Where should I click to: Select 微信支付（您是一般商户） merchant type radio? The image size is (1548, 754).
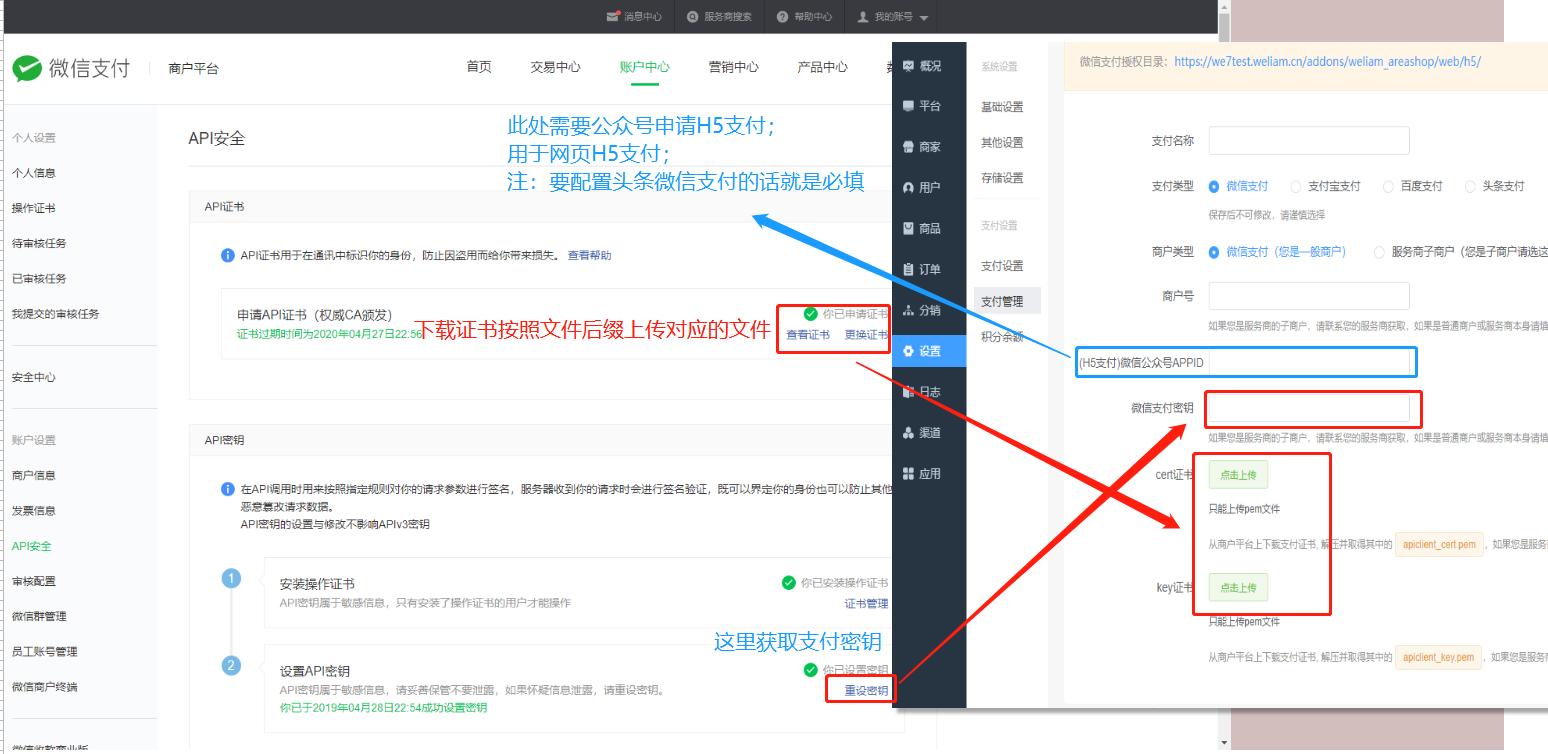click(x=1214, y=252)
